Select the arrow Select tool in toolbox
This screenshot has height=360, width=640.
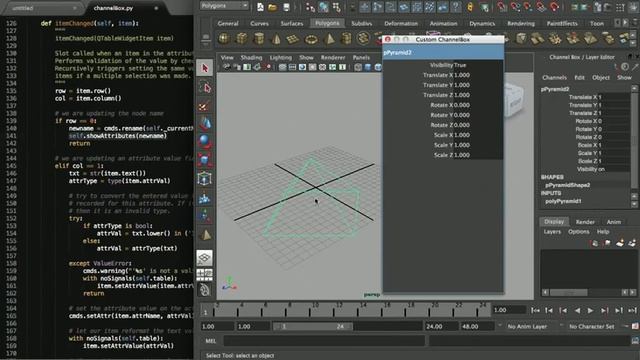point(204,68)
